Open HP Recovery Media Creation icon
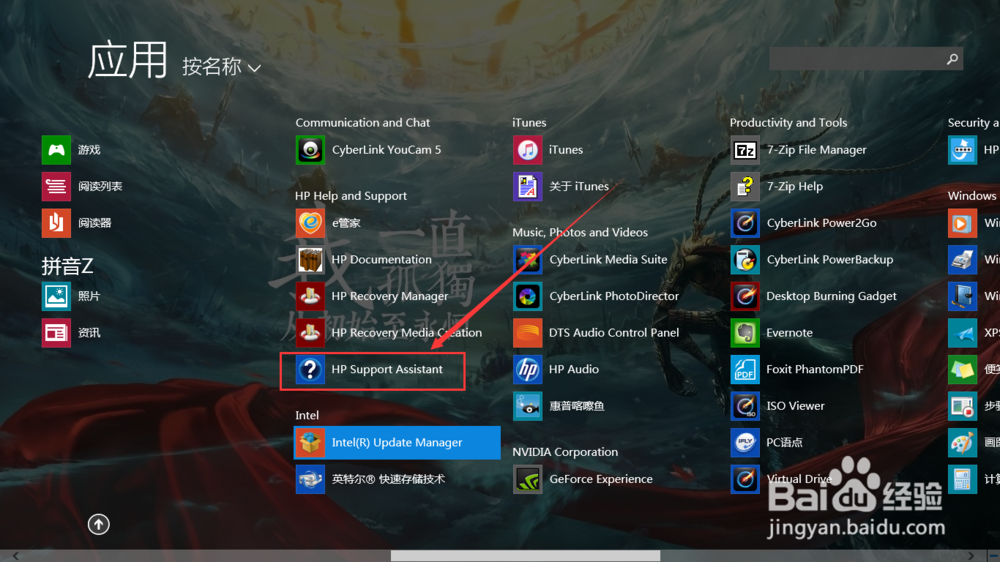Viewport: 1000px width, 562px height. click(310, 332)
